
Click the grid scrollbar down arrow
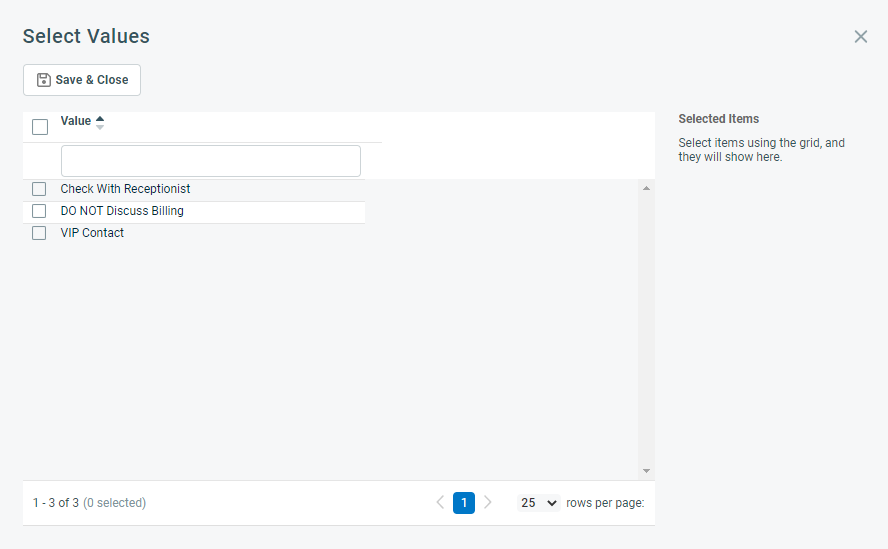click(646, 471)
